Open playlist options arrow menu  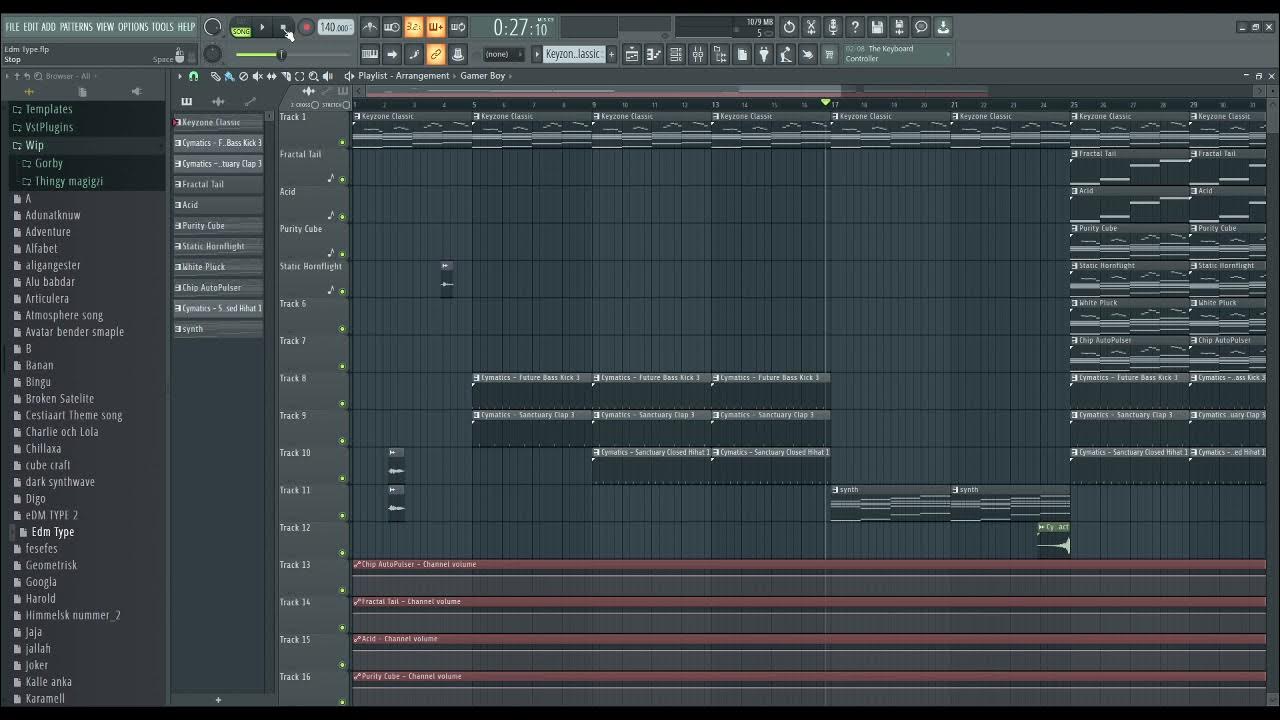click(x=180, y=76)
